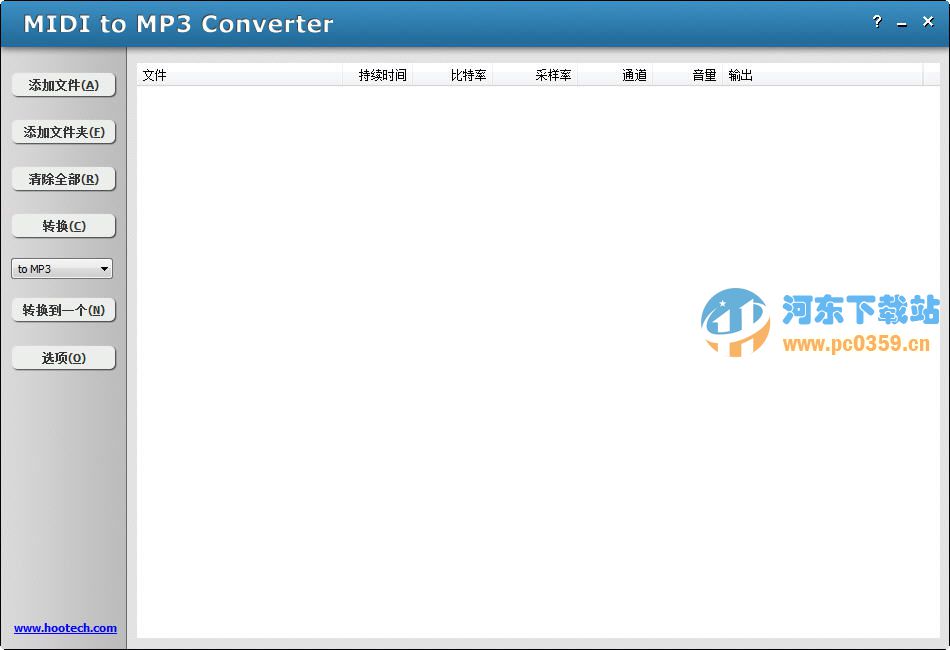Select 'to MP3' from the format selector

(x=40, y=268)
